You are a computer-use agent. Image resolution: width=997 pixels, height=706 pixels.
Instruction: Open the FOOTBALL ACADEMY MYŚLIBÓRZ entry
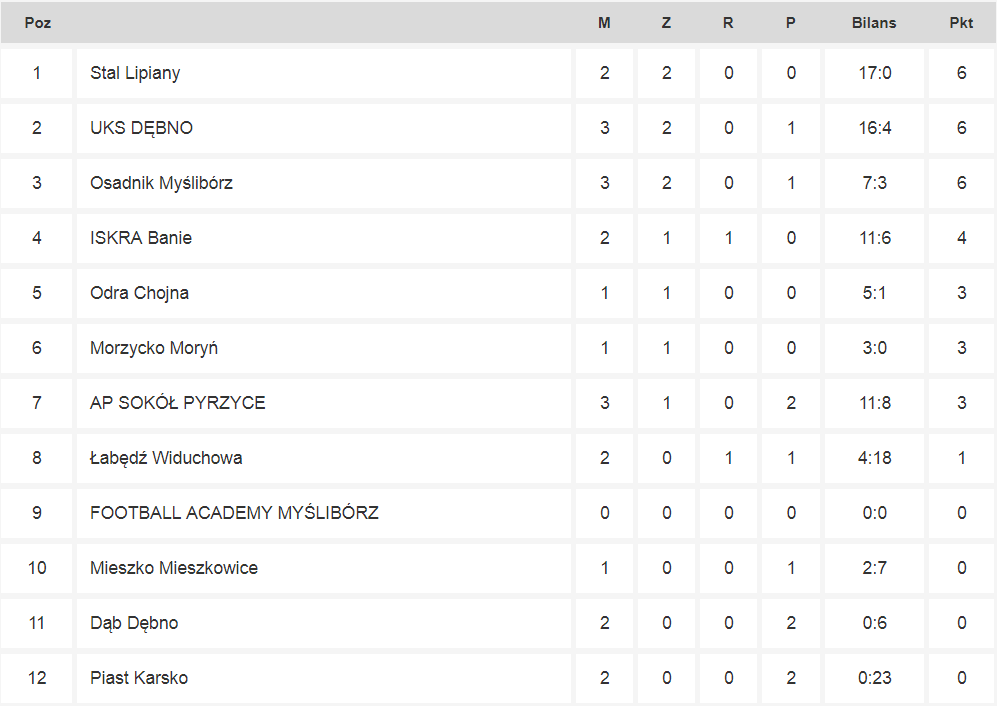tap(234, 513)
